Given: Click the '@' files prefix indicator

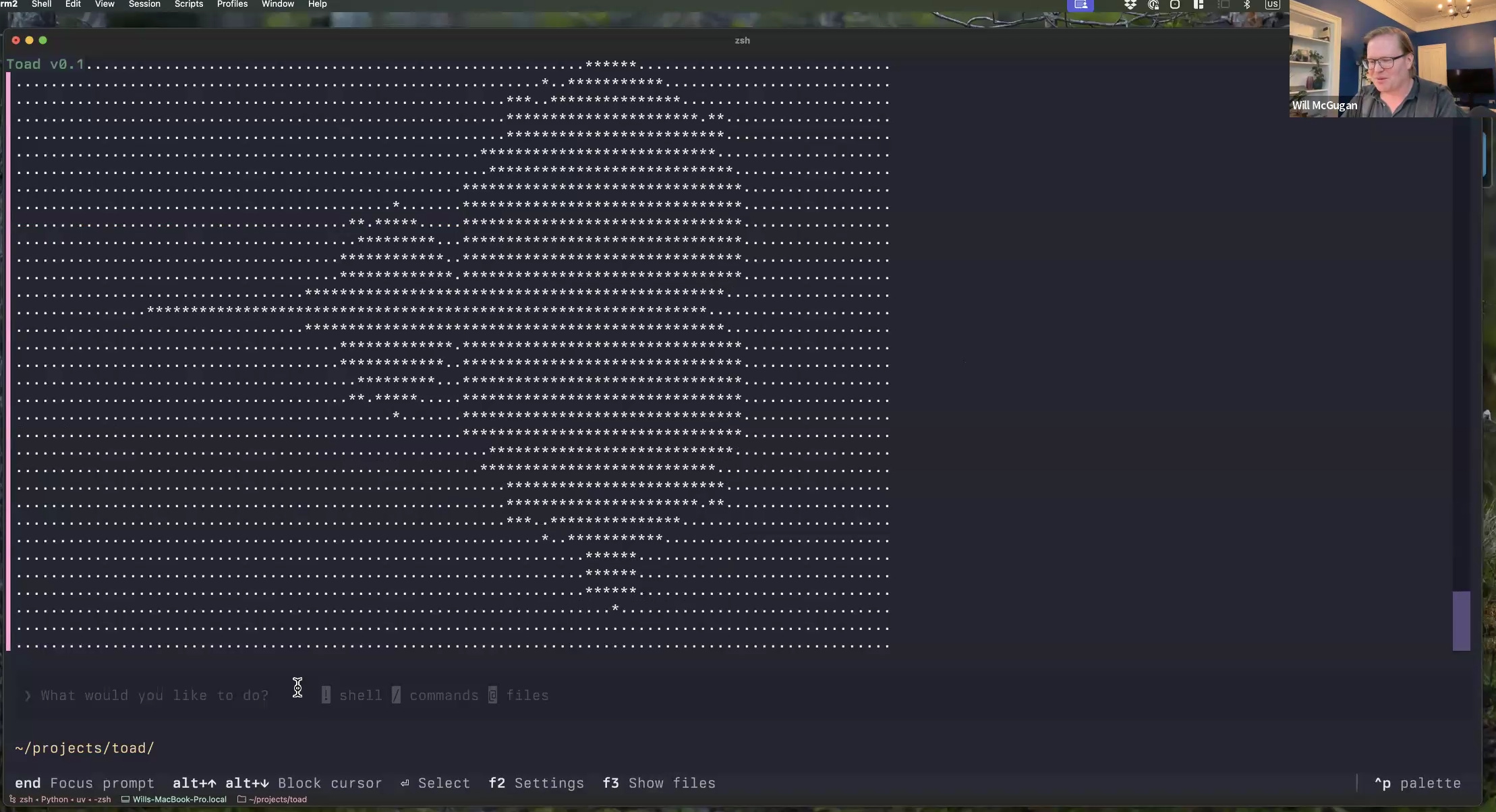Looking at the screenshot, I should tap(492, 695).
